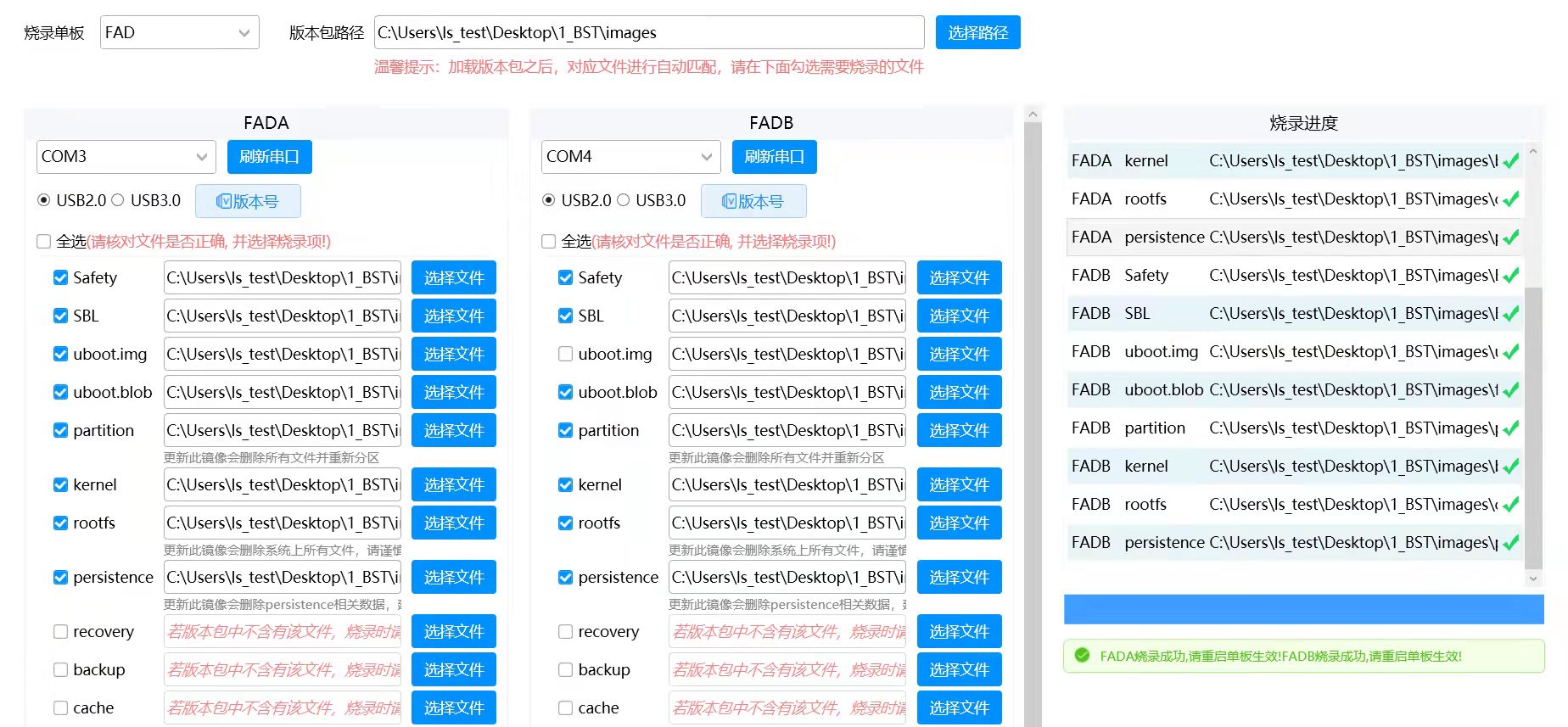The image size is (1568, 727).
Task: Select FADA kernel row in 烧录进度
Action: click(1295, 160)
